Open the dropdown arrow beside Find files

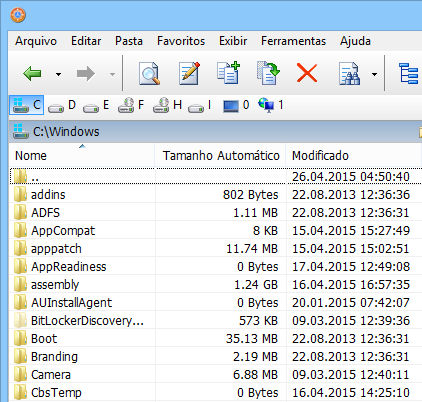tap(374, 74)
